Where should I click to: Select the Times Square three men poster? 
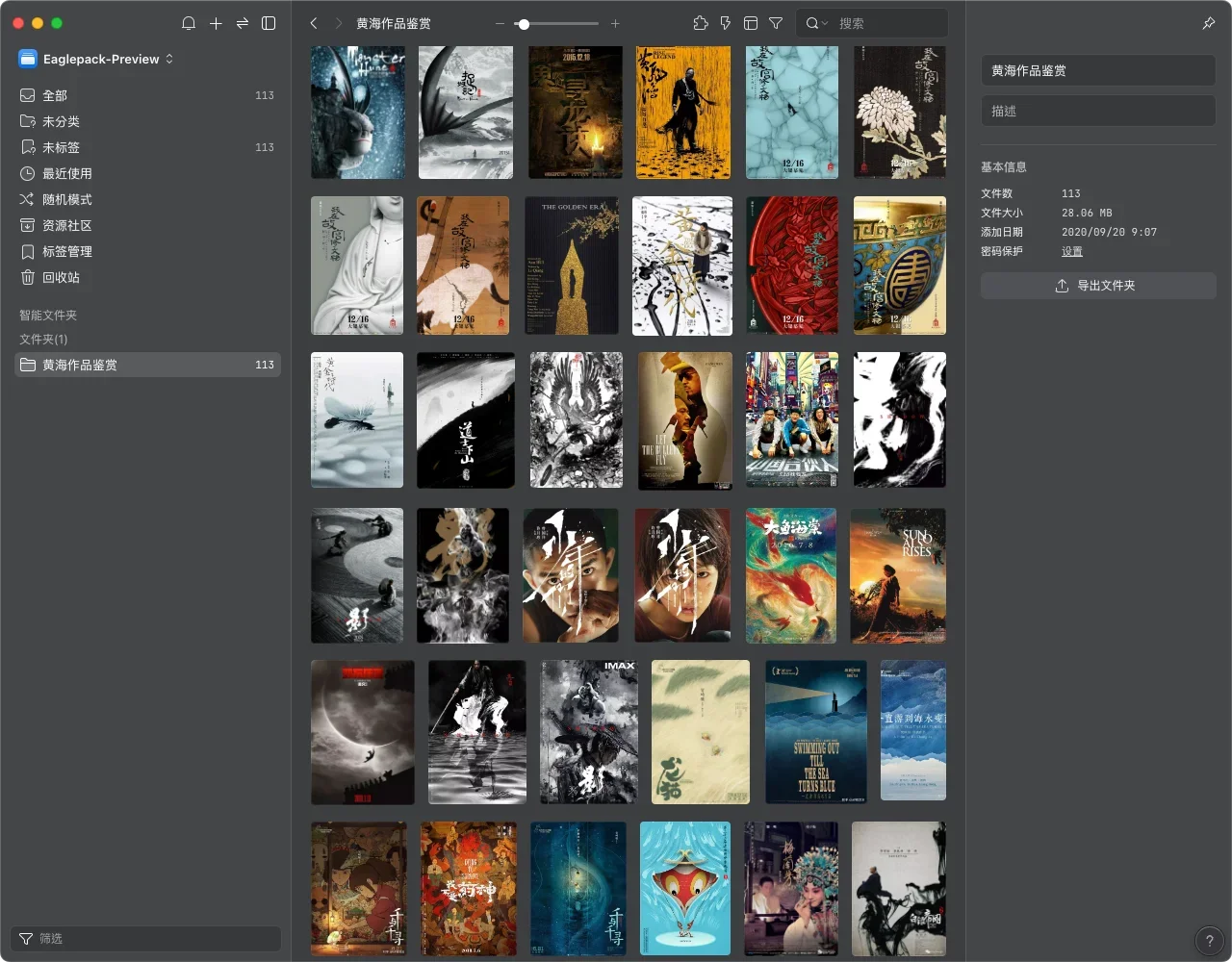[792, 419]
